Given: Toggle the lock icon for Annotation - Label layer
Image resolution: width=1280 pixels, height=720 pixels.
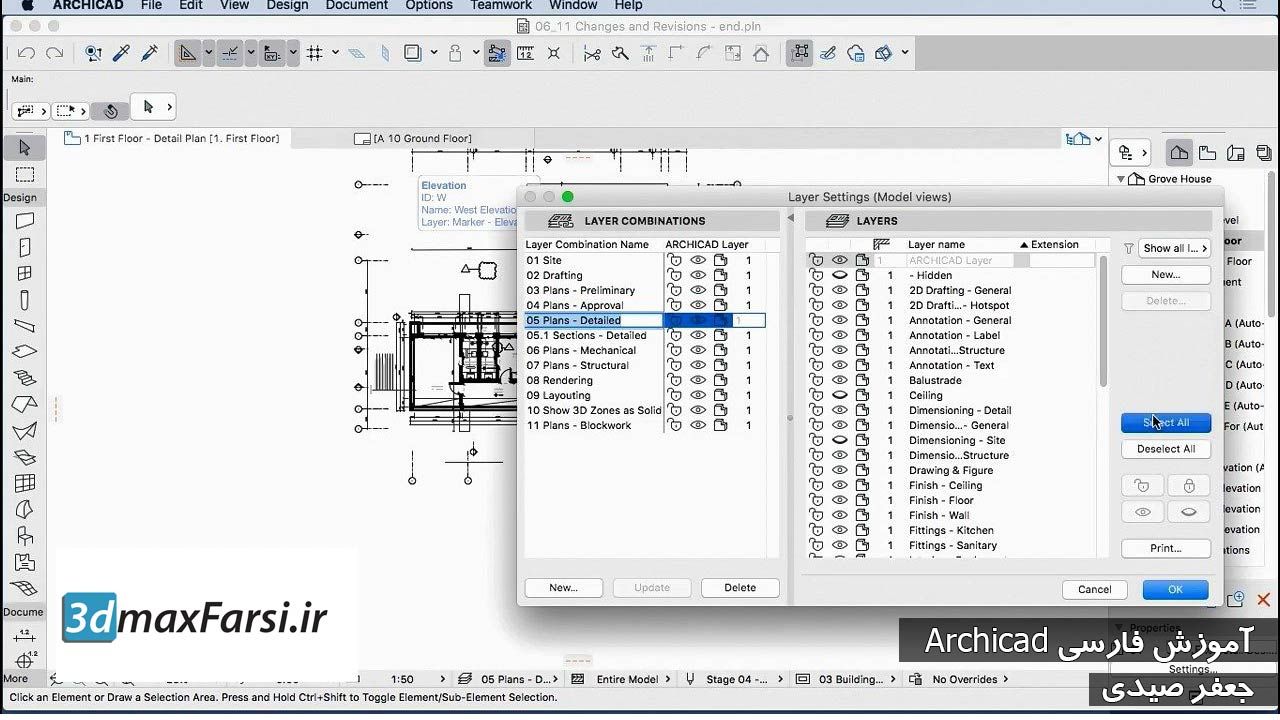Looking at the screenshot, I should pyautogui.click(x=817, y=336).
